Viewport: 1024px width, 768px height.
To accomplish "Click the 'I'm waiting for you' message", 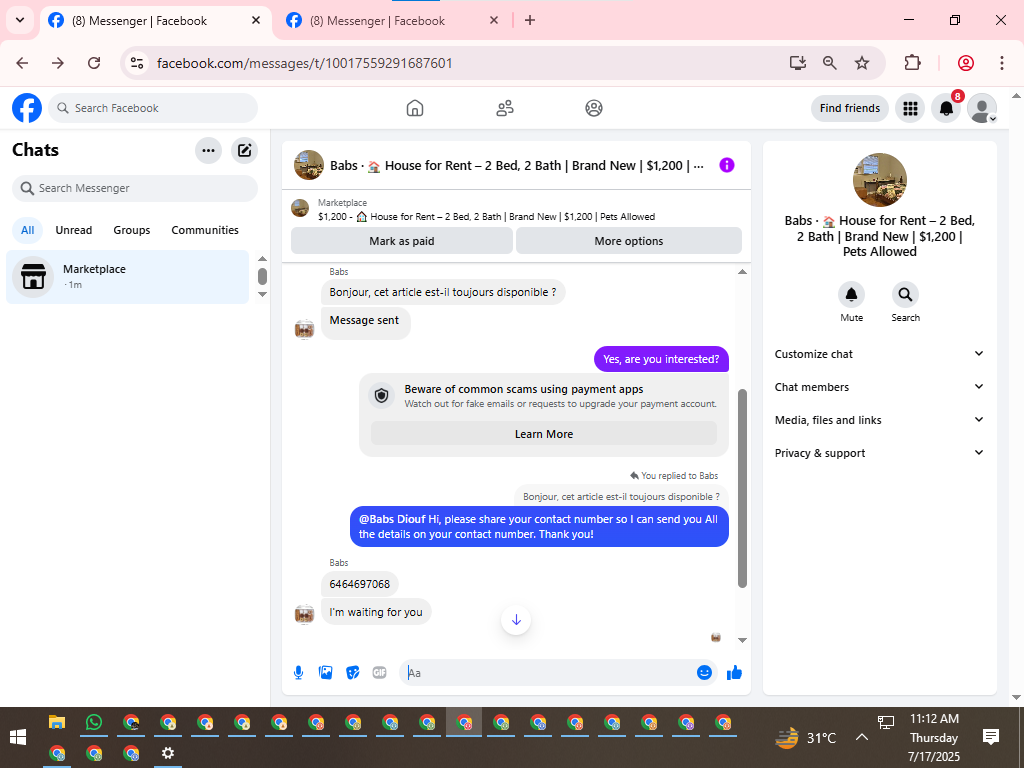I will tap(376, 612).
